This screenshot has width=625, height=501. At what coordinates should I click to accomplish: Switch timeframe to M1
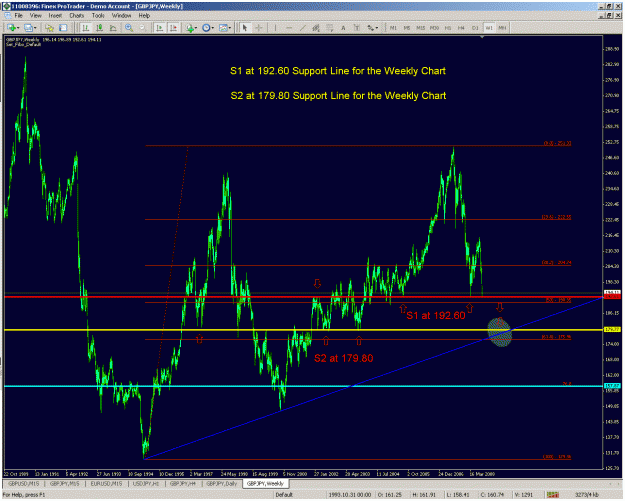(393, 28)
